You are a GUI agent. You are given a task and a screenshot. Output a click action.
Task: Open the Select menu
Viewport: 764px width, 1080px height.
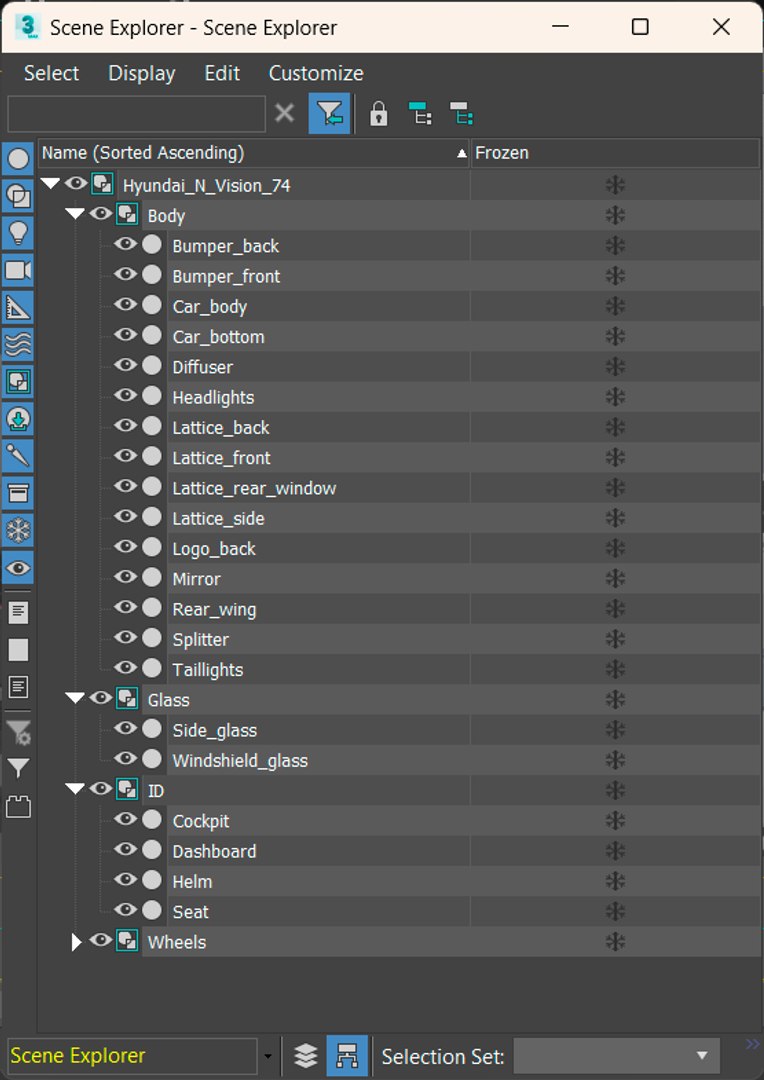point(52,73)
